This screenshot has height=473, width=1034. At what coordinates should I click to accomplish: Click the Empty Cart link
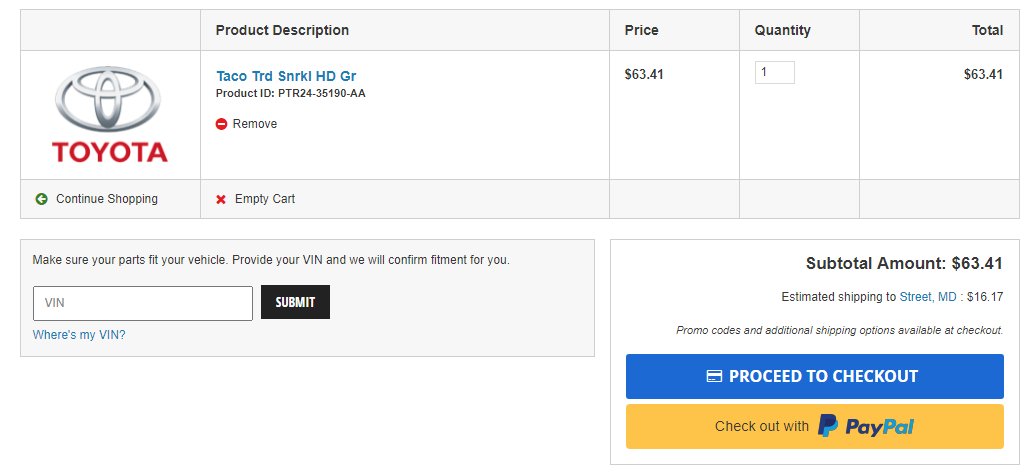(x=264, y=199)
